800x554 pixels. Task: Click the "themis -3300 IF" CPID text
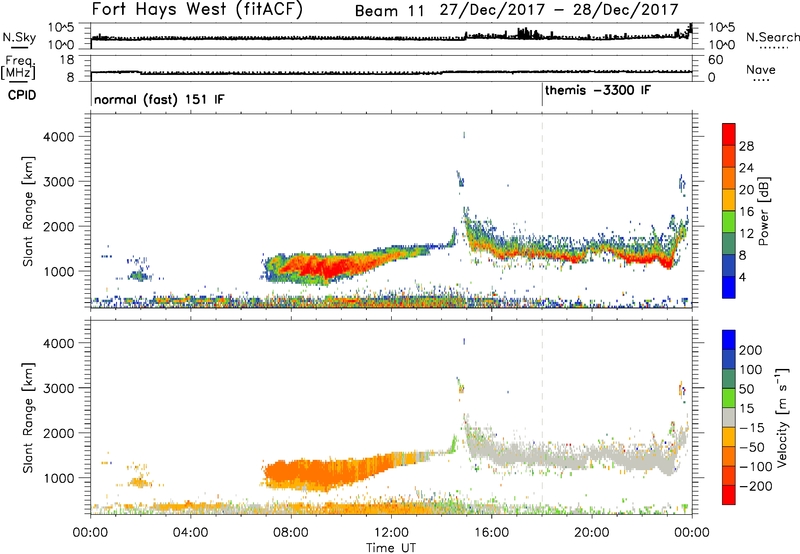click(x=598, y=90)
